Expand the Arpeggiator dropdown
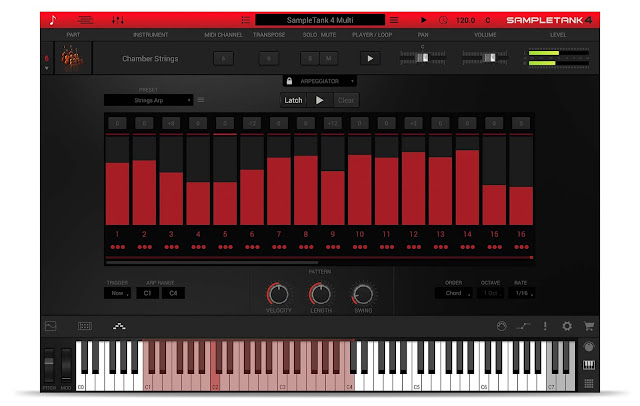The width and height of the screenshot is (640, 406). coord(320,81)
